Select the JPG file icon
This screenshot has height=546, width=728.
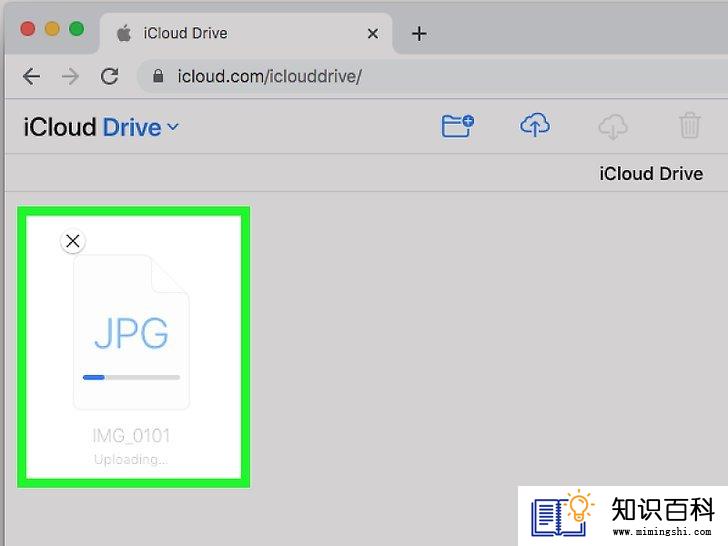pos(131,332)
